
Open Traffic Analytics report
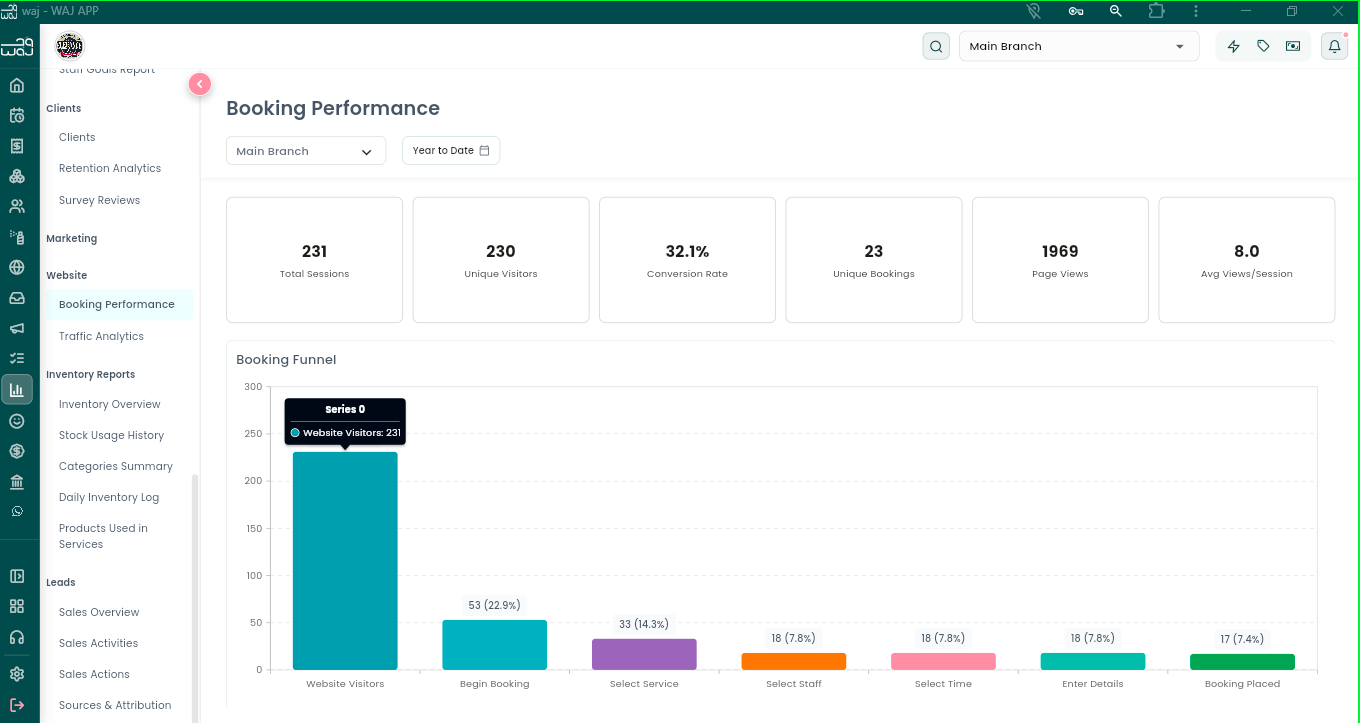coord(101,336)
